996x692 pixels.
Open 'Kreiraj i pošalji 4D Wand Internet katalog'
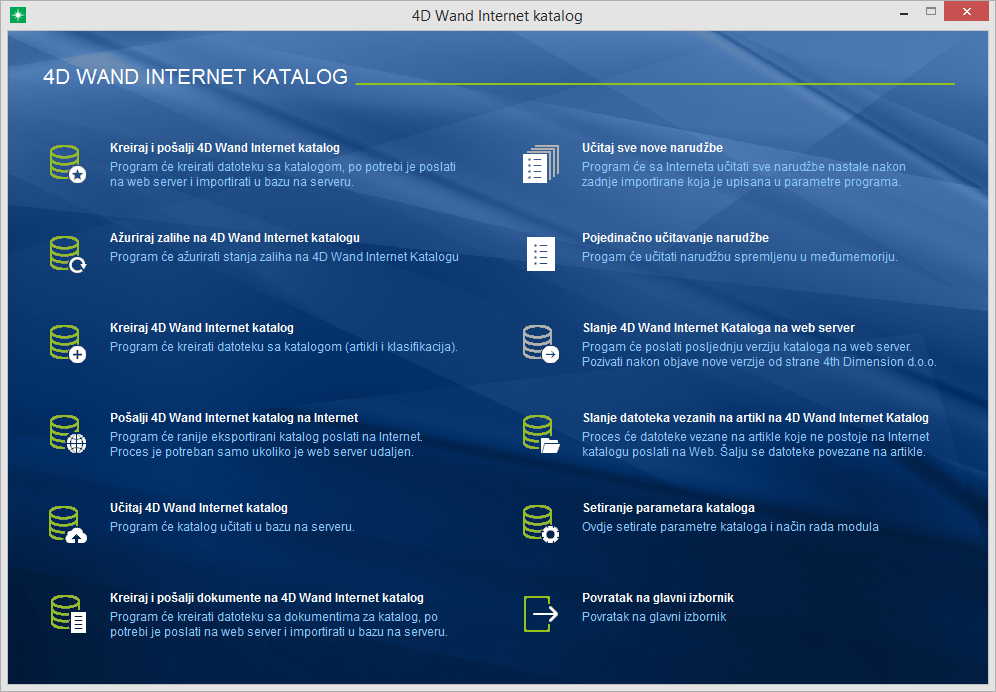(x=225, y=148)
